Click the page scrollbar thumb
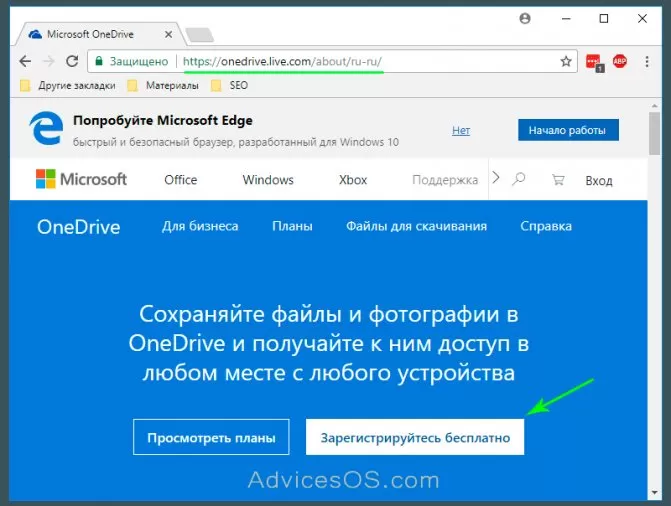The width and height of the screenshot is (671, 506). (654, 133)
